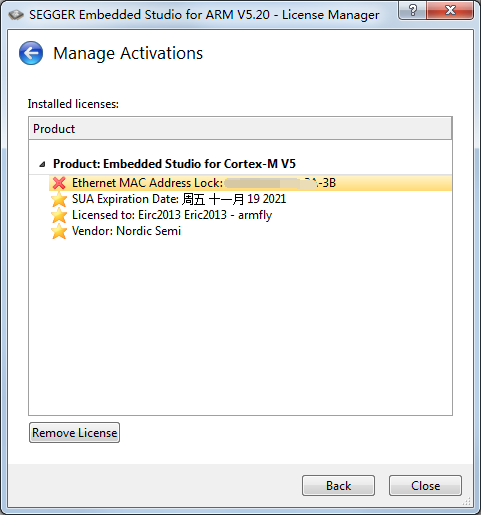
Task: Click the star icon next to Vendor: Nordic Semi
Action: (x=59, y=231)
